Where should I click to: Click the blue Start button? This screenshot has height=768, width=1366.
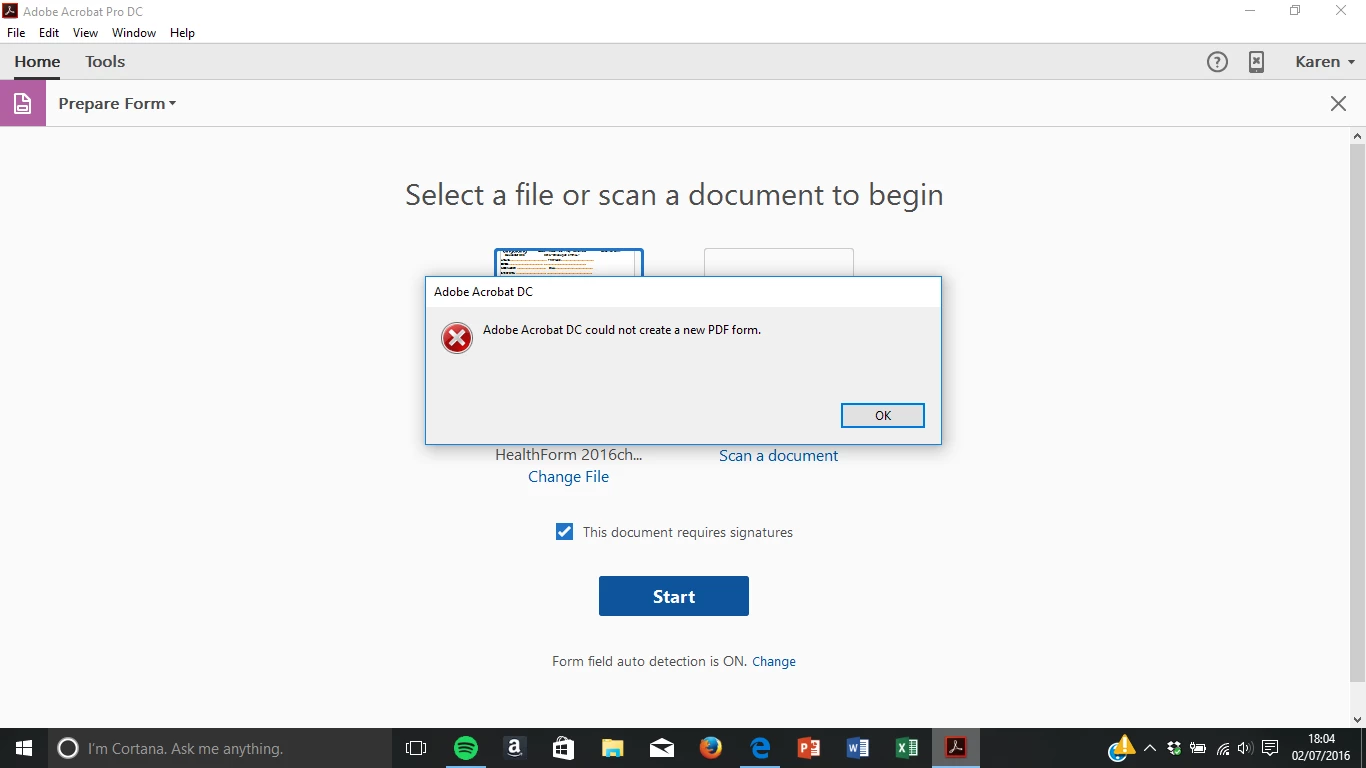coord(674,596)
